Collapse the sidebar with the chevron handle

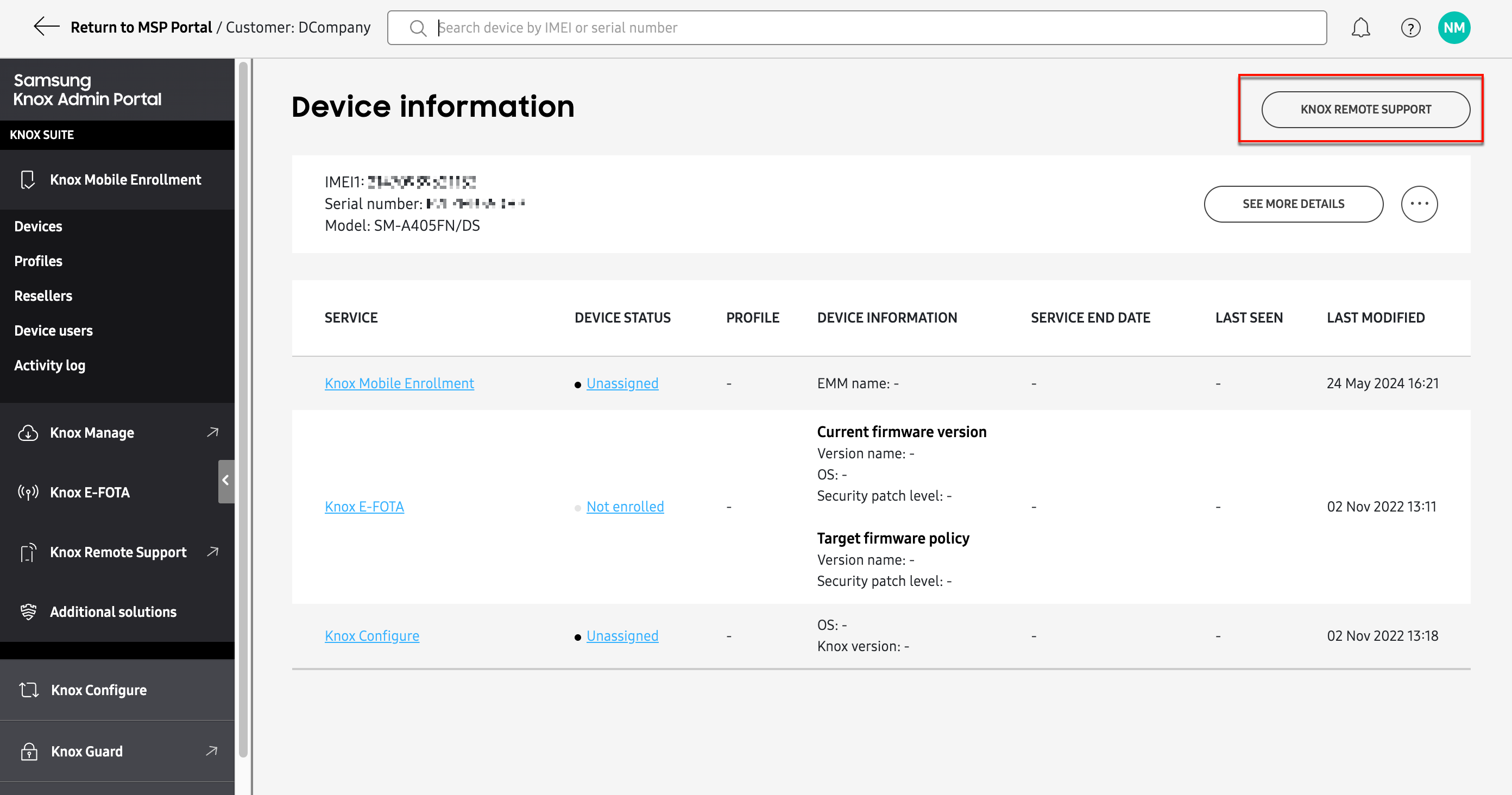pos(226,481)
